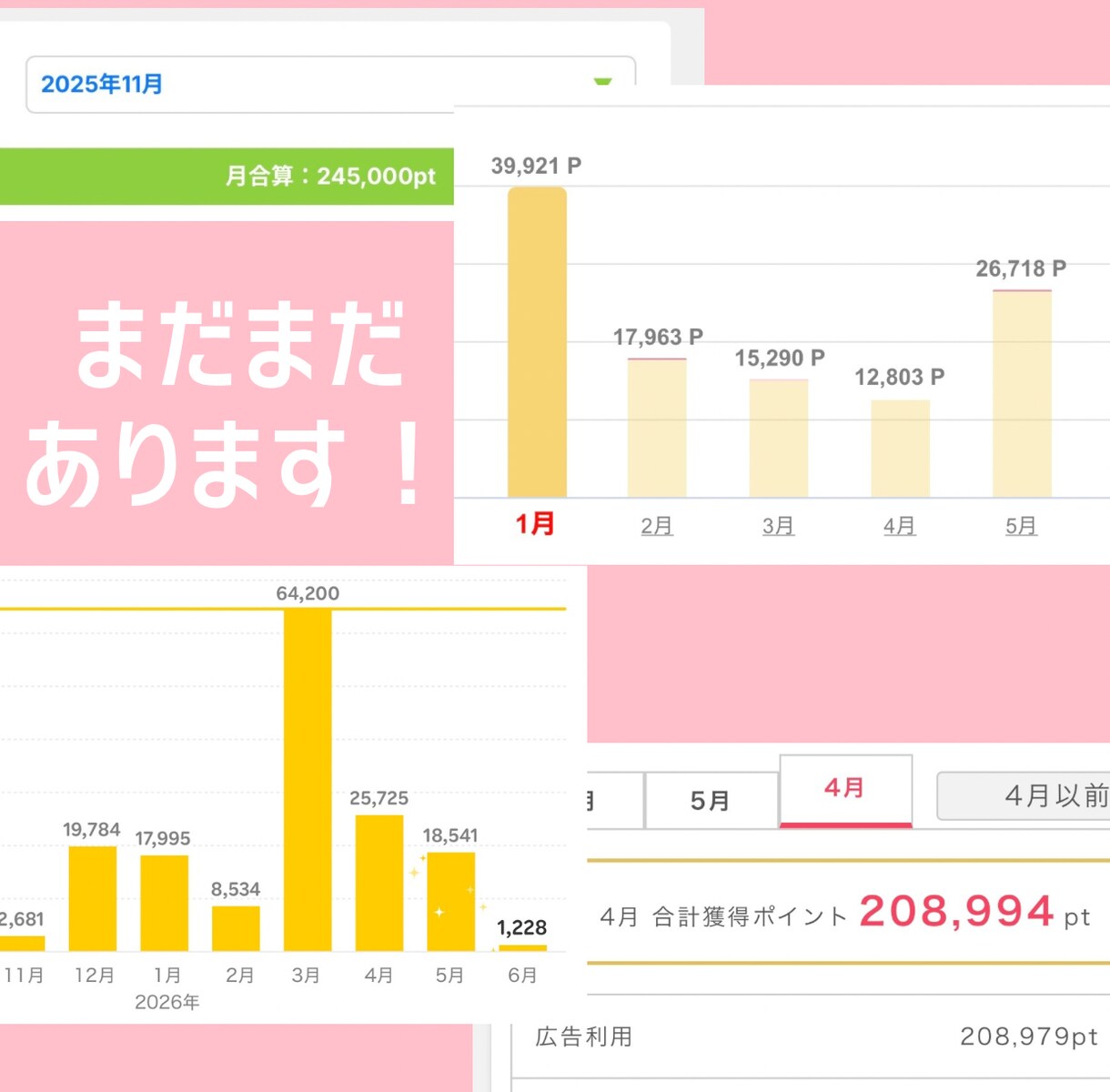The width and height of the screenshot is (1110, 1092).
Task: Open the 4月以前 tab
Action: tap(1024, 796)
